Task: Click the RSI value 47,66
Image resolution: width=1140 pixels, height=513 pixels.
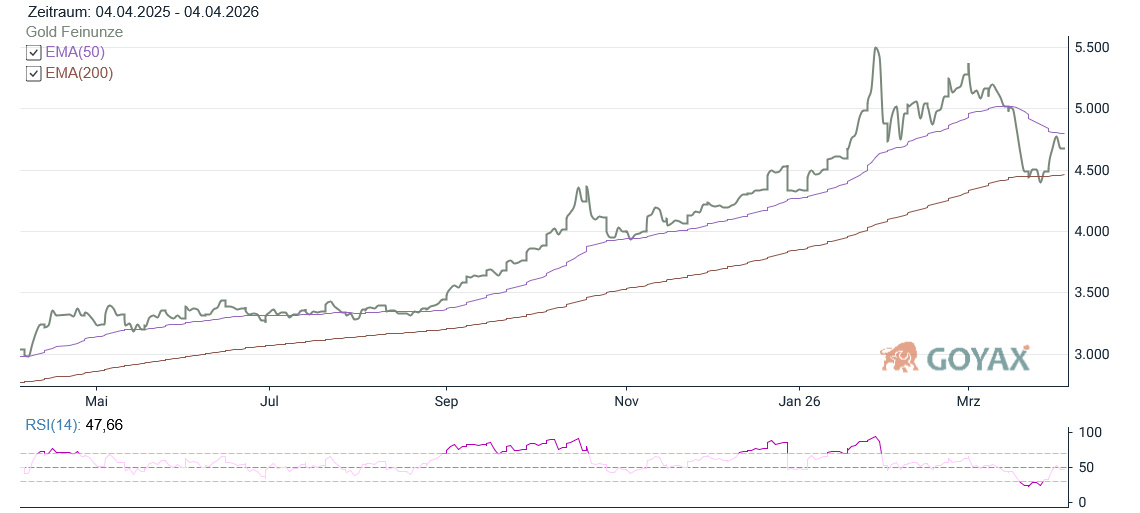Action: click(x=103, y=425)
